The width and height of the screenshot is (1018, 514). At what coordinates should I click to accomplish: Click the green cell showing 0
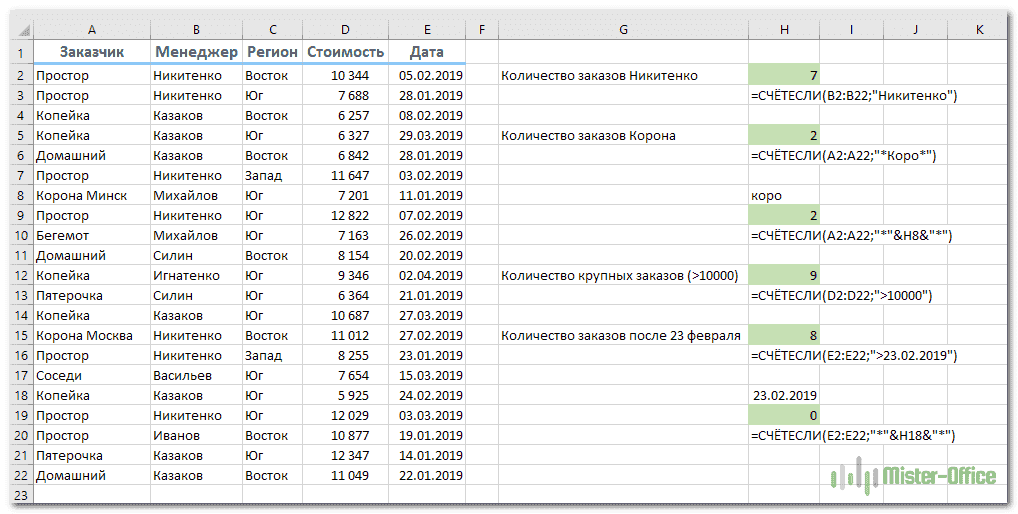pos(783,415)
